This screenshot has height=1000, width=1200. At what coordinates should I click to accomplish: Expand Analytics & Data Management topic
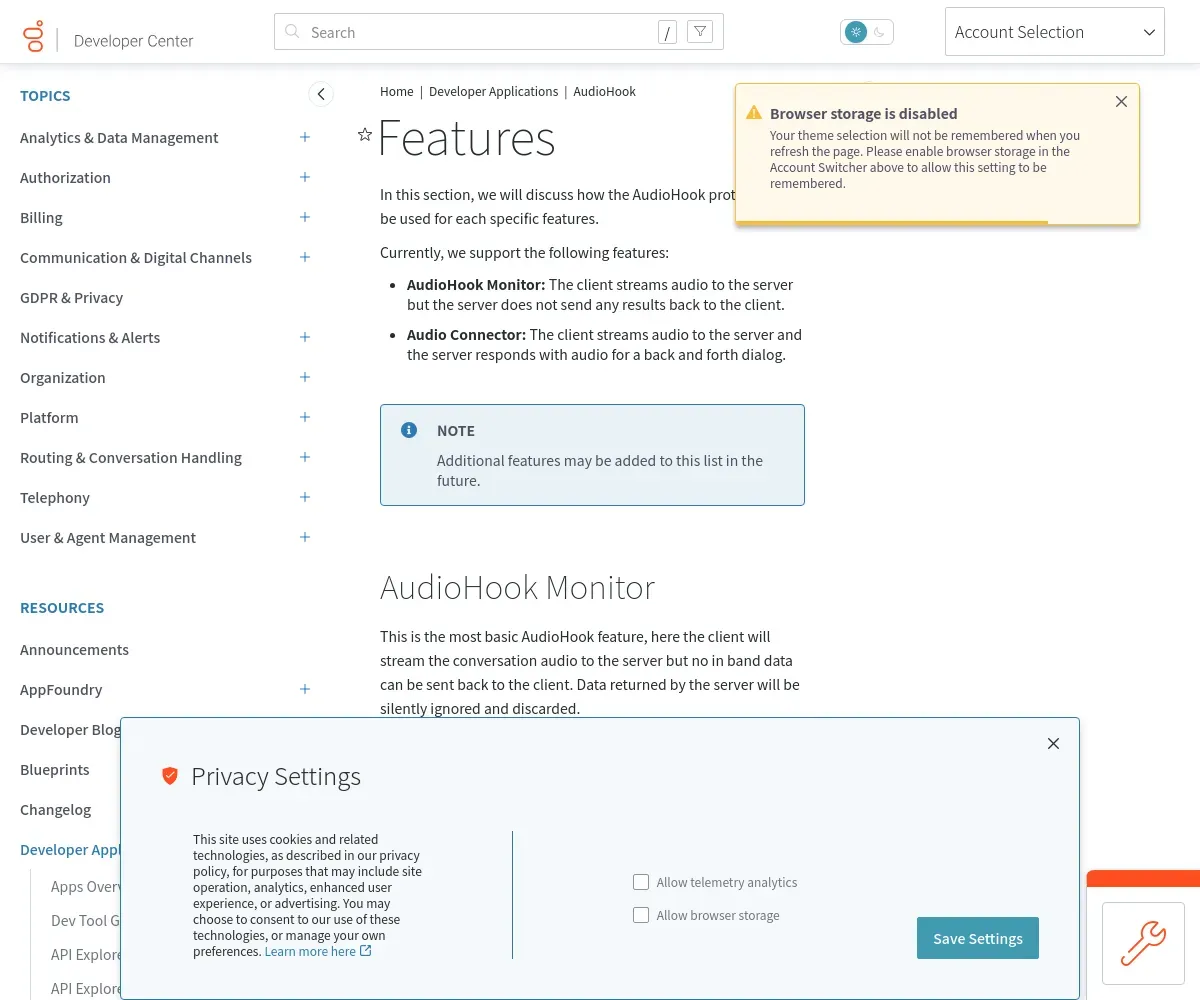pyautogui.click(x=305, y=137)
